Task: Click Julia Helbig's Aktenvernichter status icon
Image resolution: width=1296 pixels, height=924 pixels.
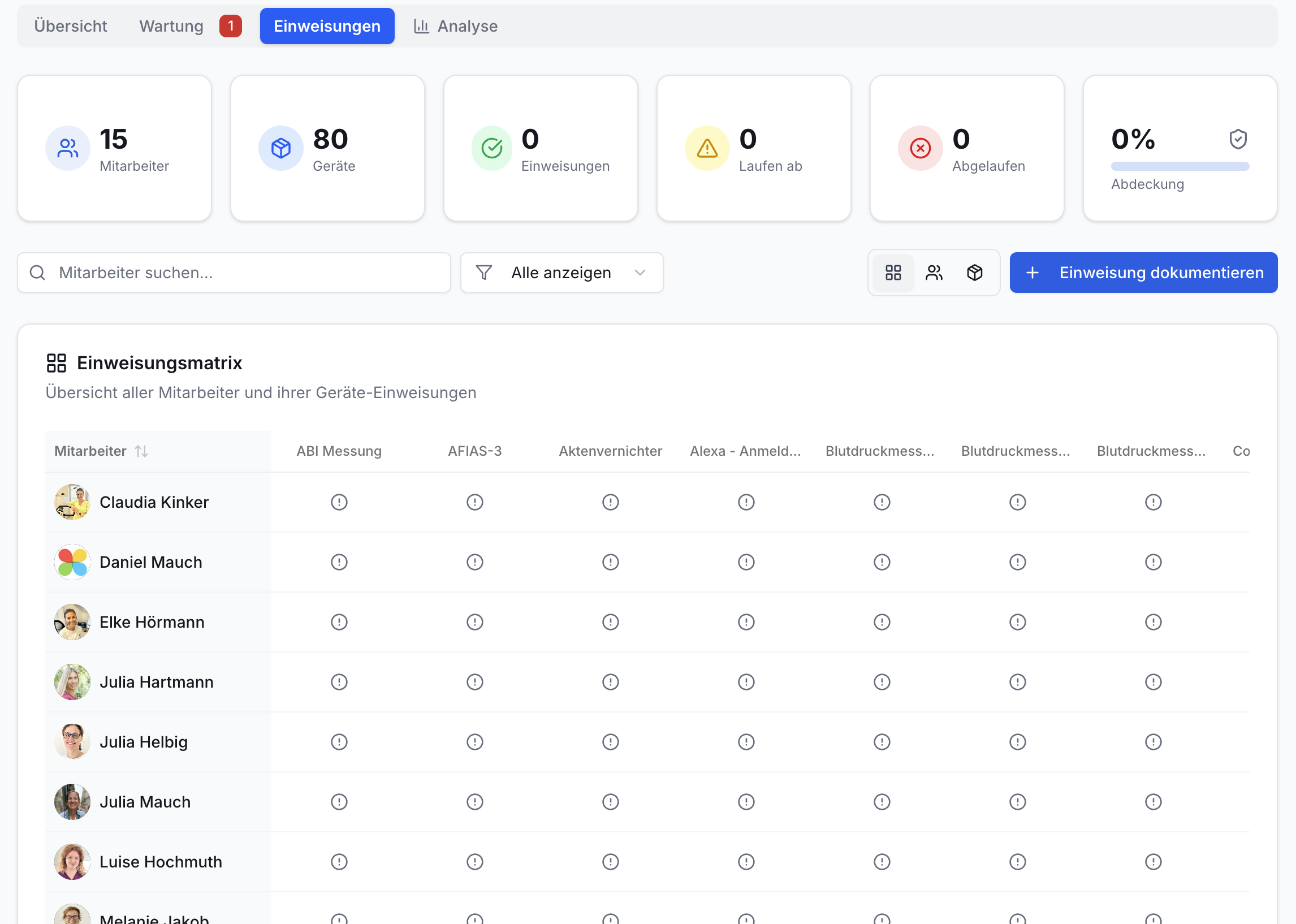Action: [611, 742]
